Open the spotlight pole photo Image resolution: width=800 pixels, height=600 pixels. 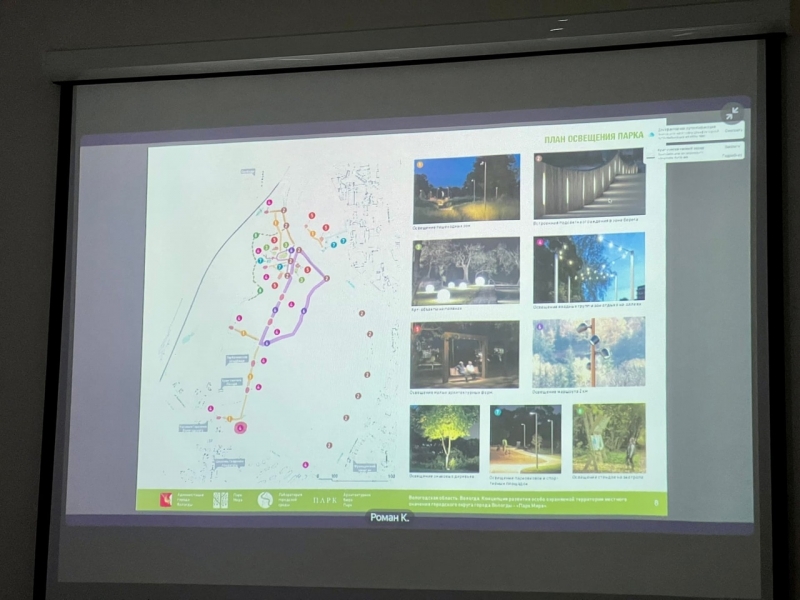coord(588,353)
